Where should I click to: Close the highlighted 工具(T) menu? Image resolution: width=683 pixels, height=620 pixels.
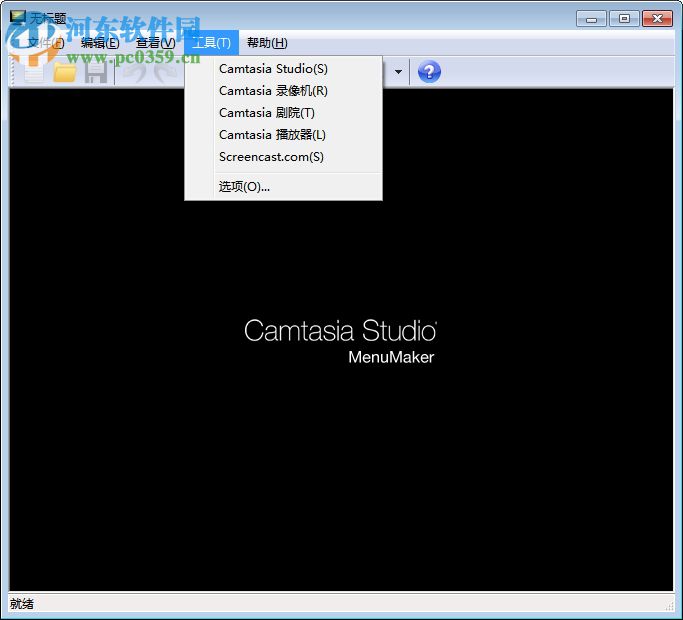(211, 43)
